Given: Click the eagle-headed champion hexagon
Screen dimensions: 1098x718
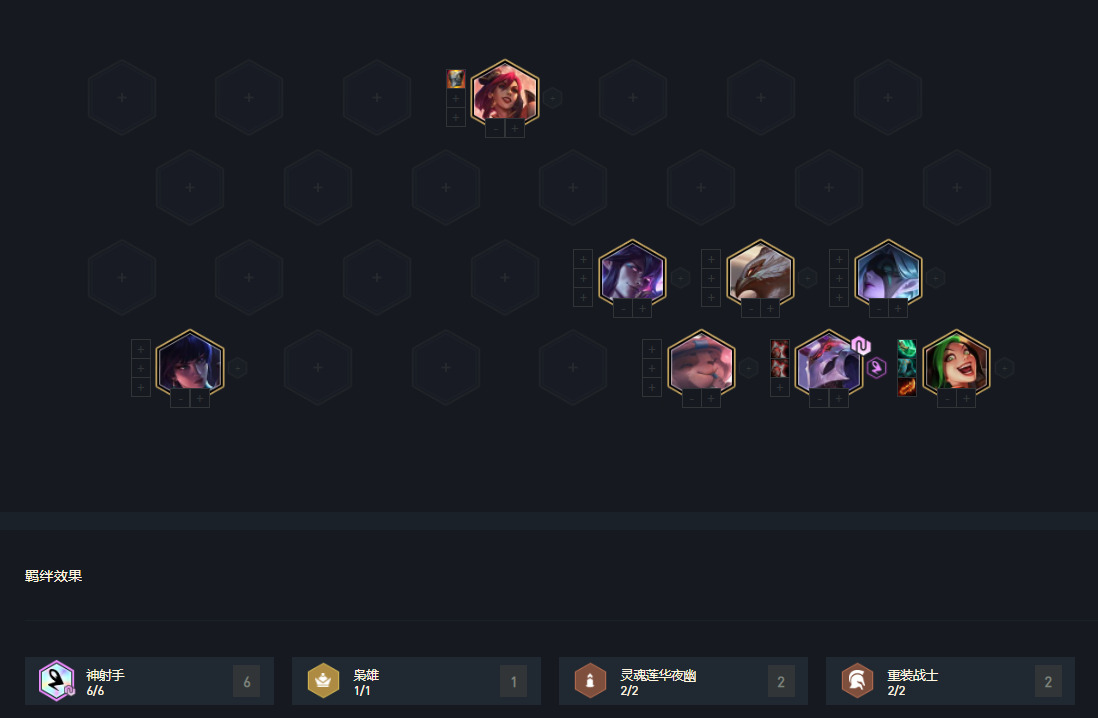Looking at the screenshot, I should [x=760, y=275].
